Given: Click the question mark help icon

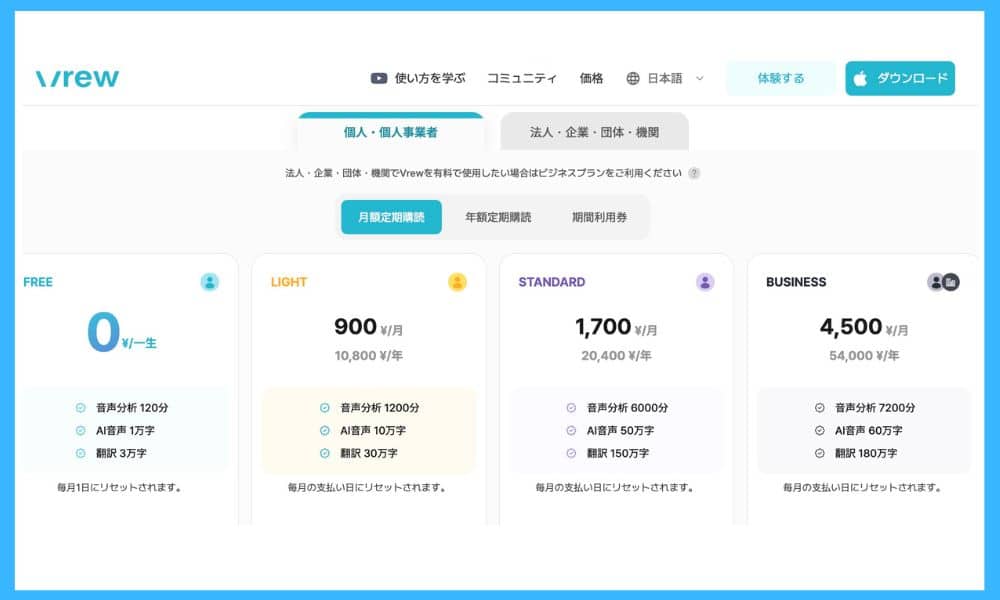Looking at the screenshot, I should 694,173.
